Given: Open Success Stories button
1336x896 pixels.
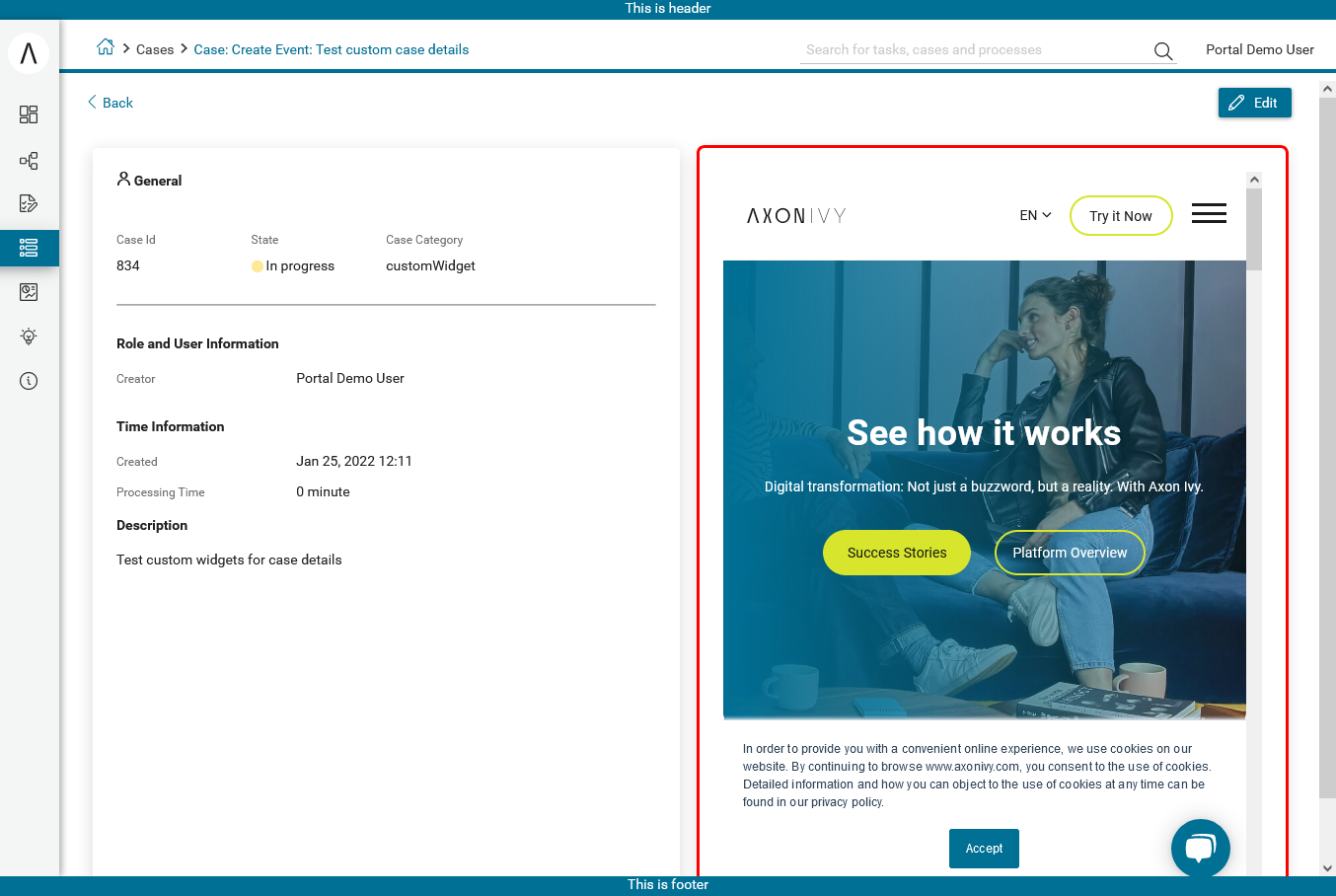Looking at the screenshot, I should [x=897, y=553].
